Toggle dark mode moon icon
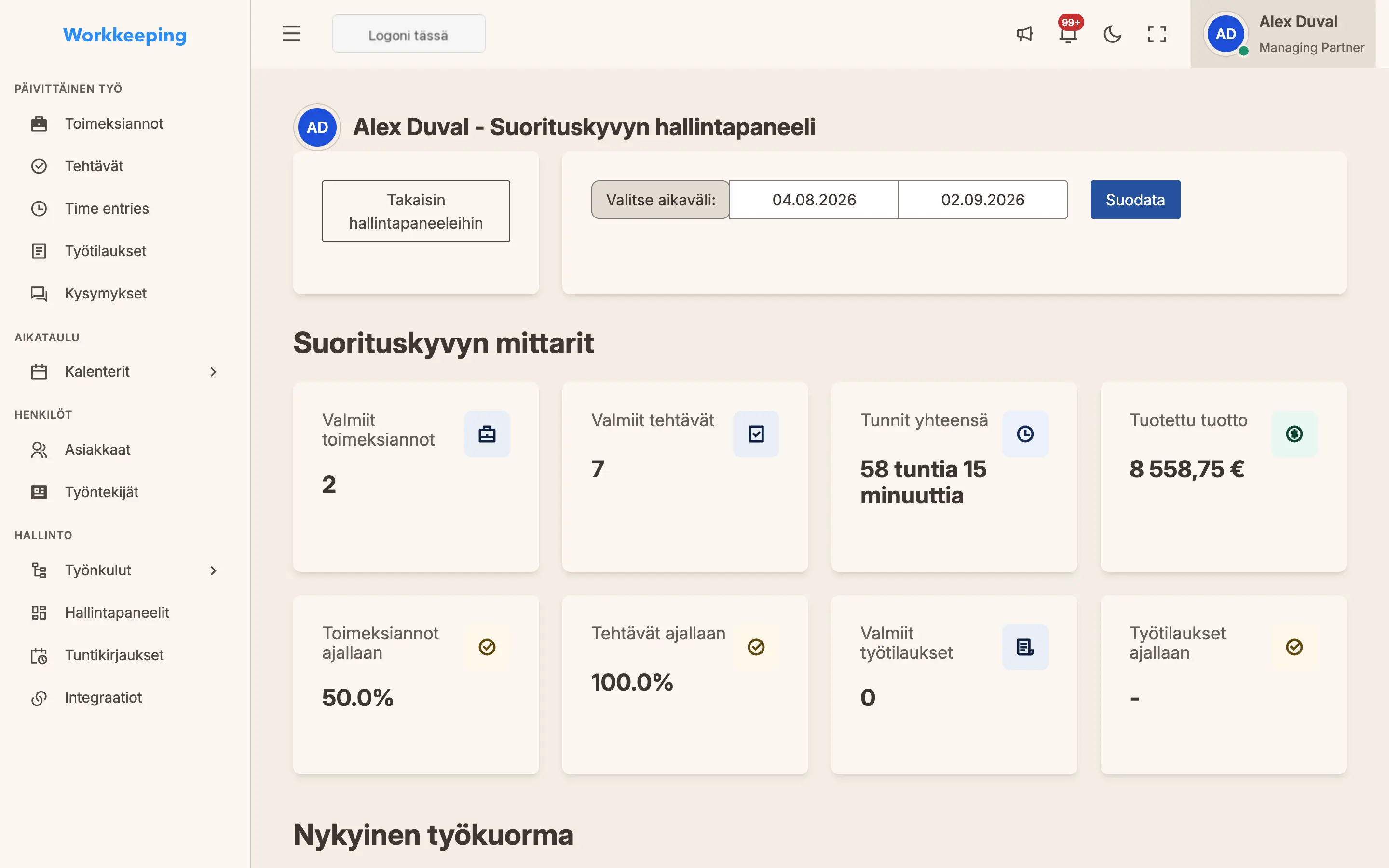This screenshot has height=868, width=1389. click(1112, 34)
